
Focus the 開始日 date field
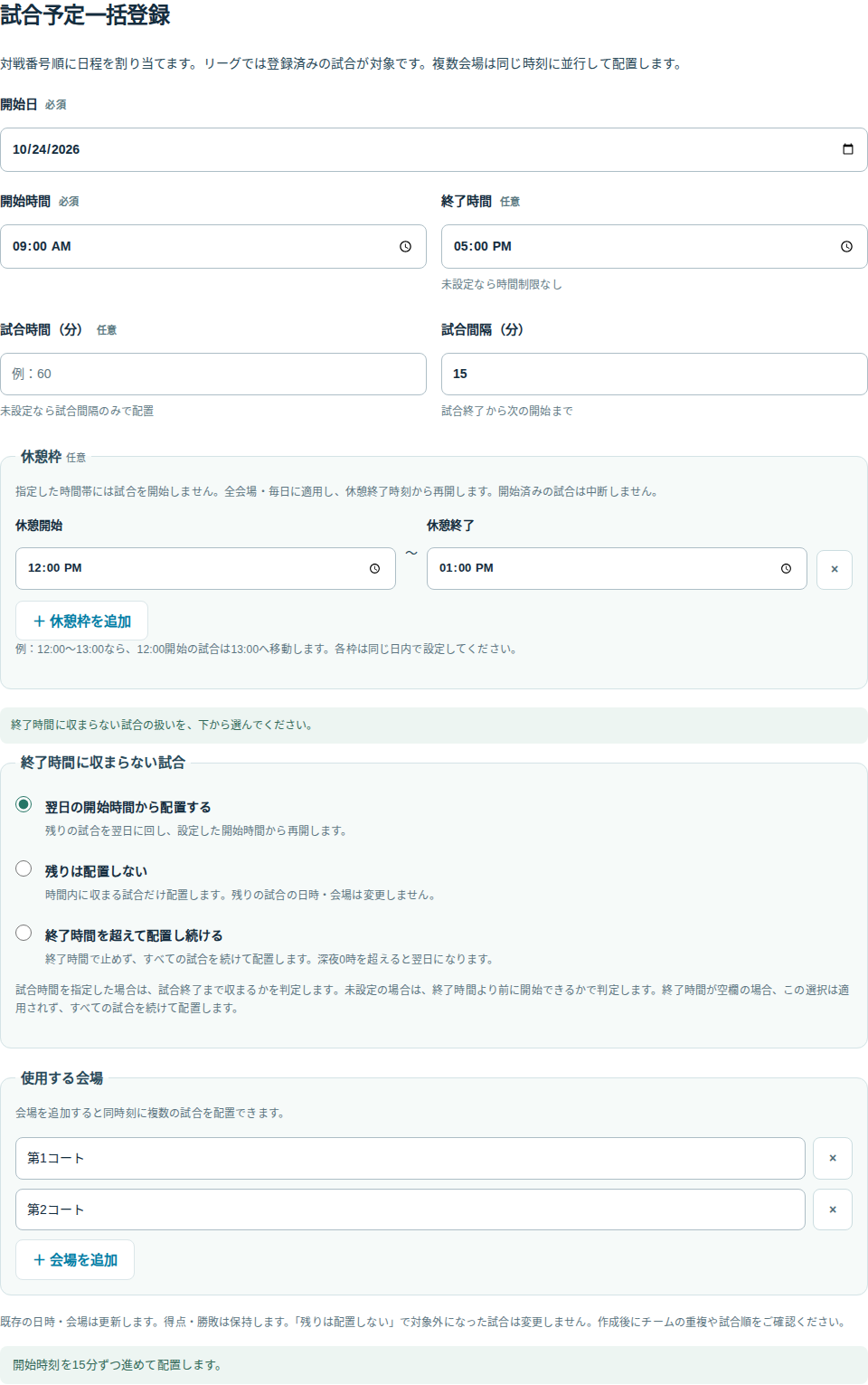pyautogui.click(x=434, y=149)
